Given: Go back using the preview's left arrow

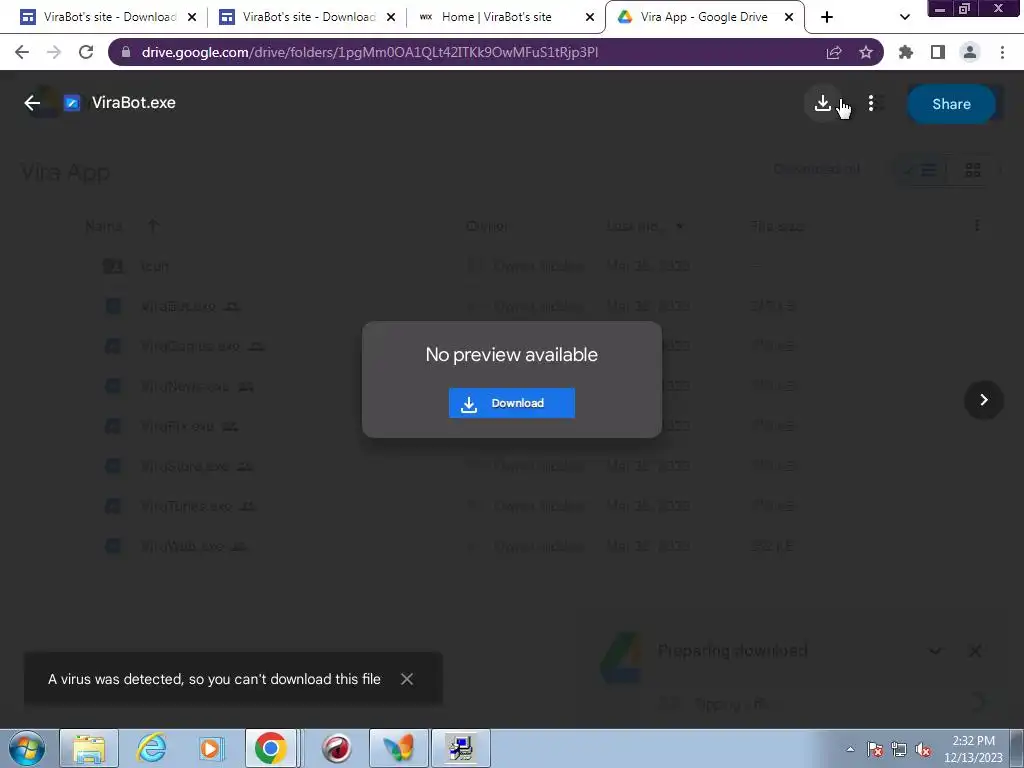Looking at the screenshot, I should click(x=32, y=103).
